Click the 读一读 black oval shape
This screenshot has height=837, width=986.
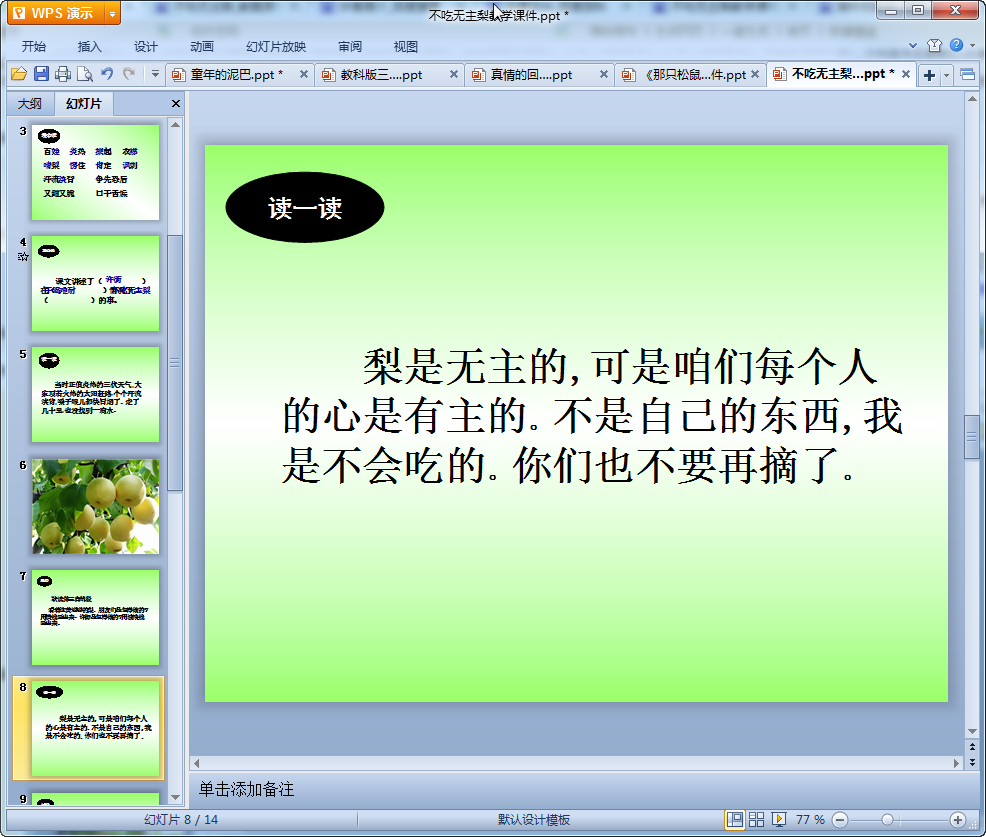tap(305, 208)
